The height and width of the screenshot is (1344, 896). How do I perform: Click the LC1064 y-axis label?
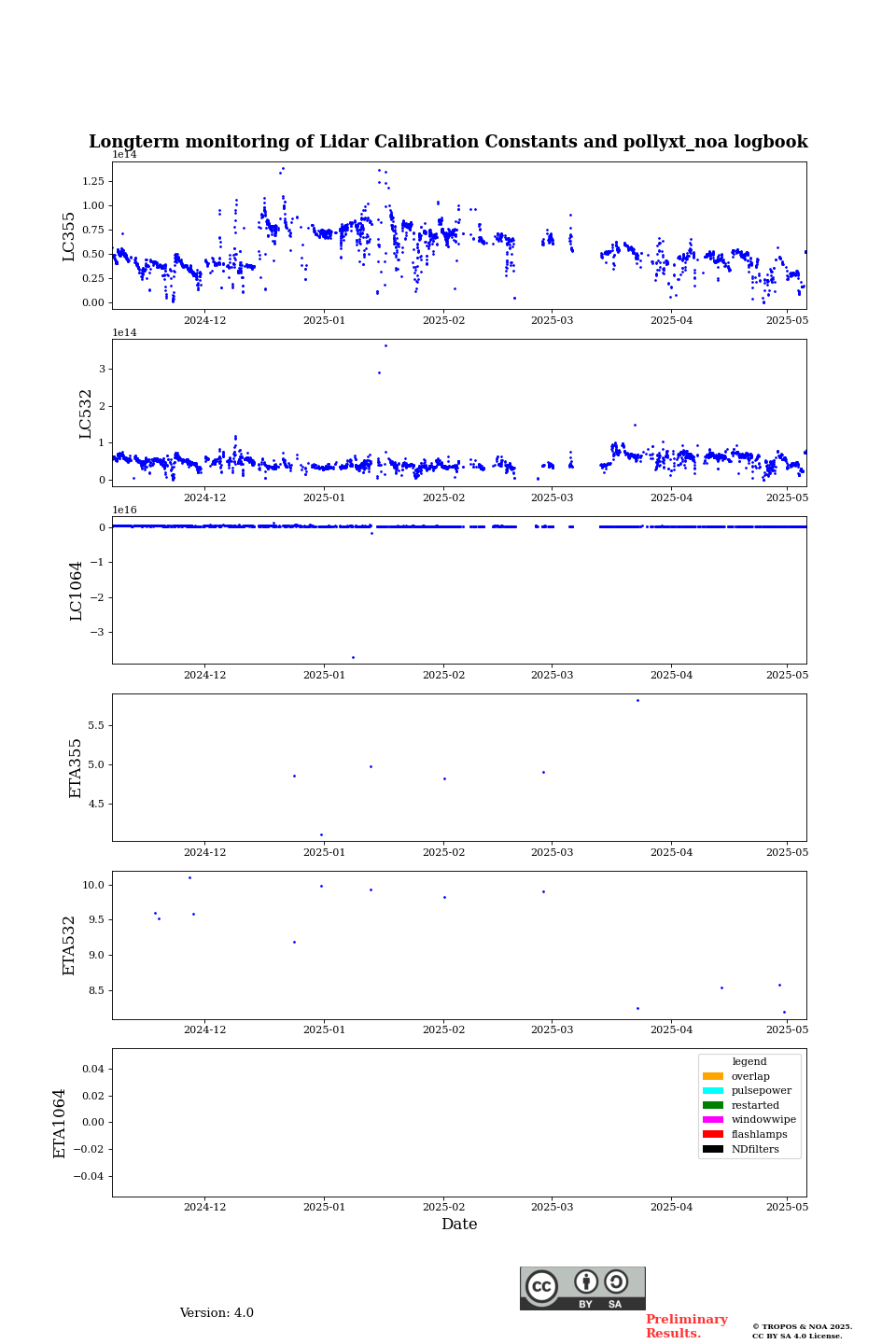coord(77,591)
